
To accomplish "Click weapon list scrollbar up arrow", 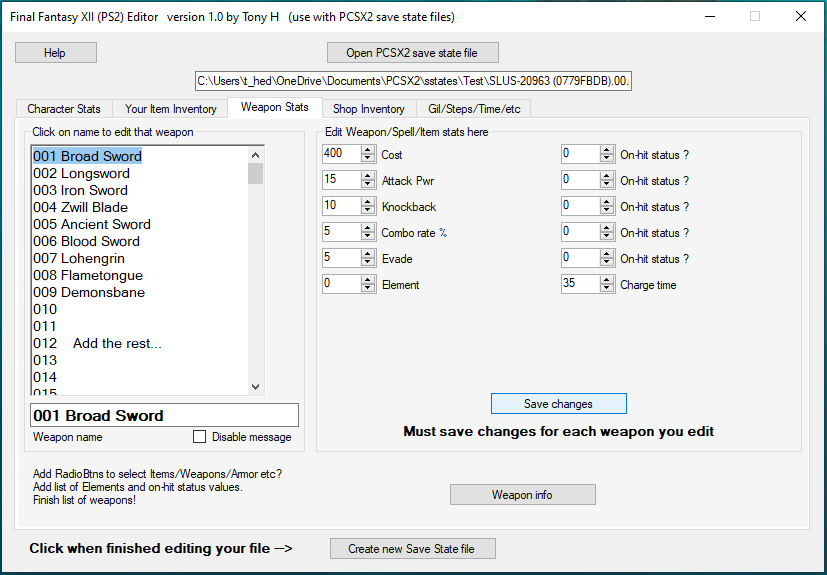I will (255, 155).
